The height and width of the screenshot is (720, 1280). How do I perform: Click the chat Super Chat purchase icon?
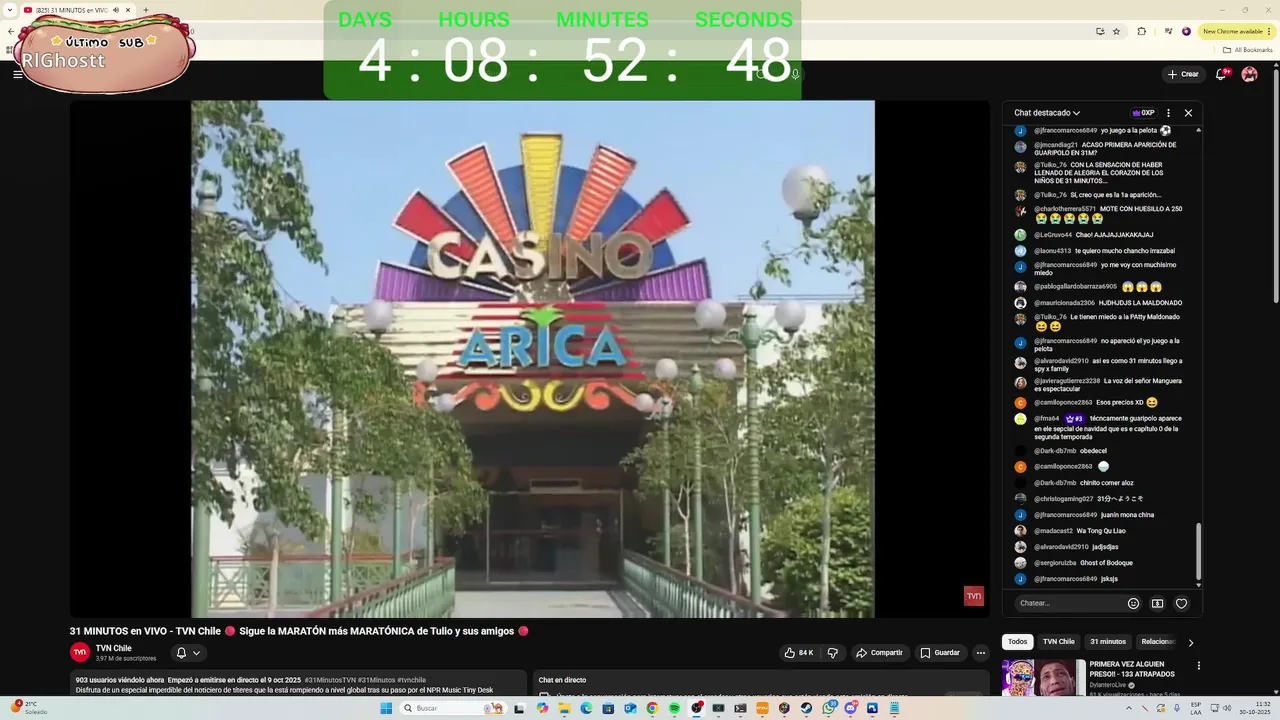click(1157, 603)
